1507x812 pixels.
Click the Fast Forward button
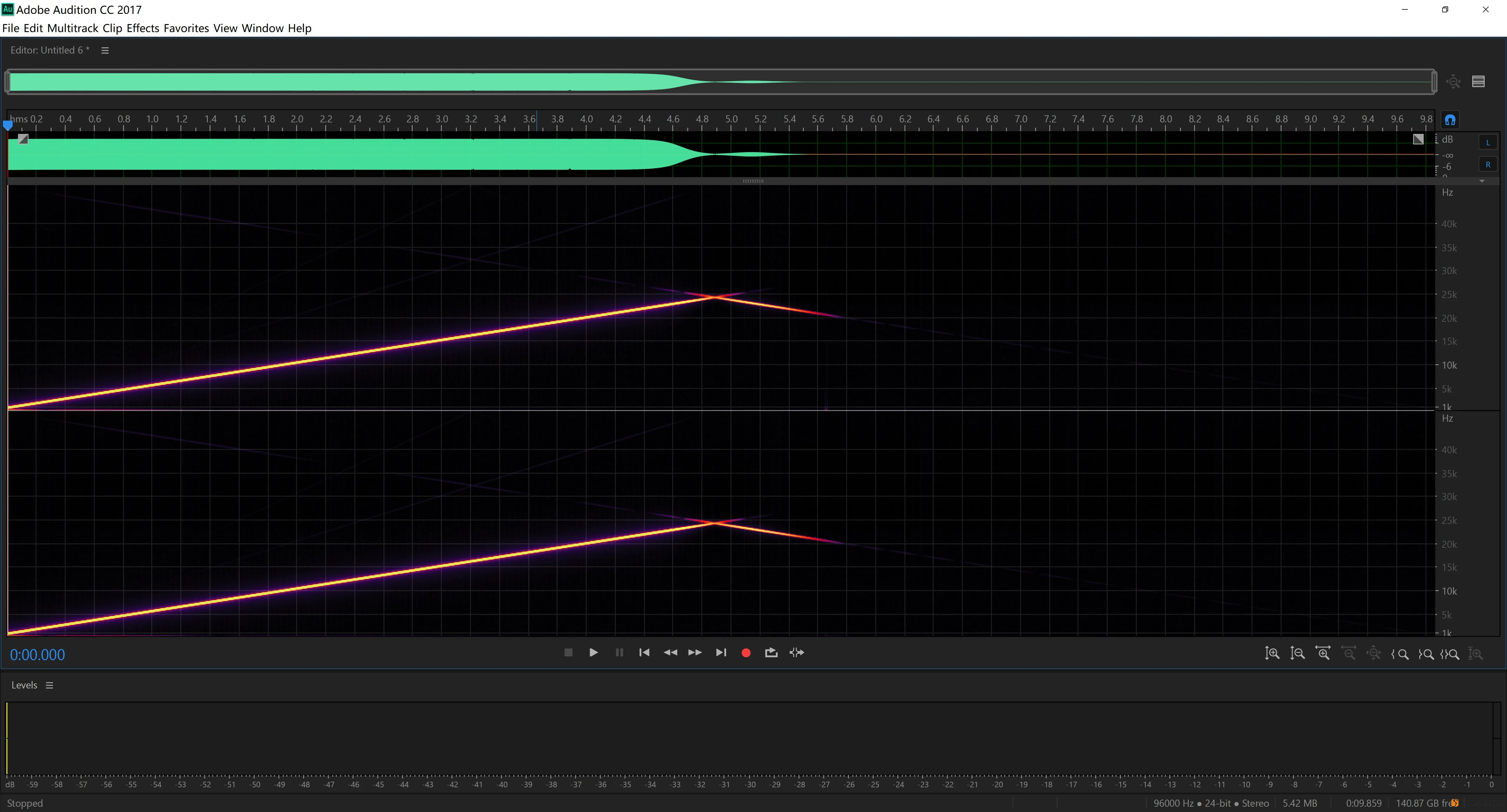coord(695,653)
